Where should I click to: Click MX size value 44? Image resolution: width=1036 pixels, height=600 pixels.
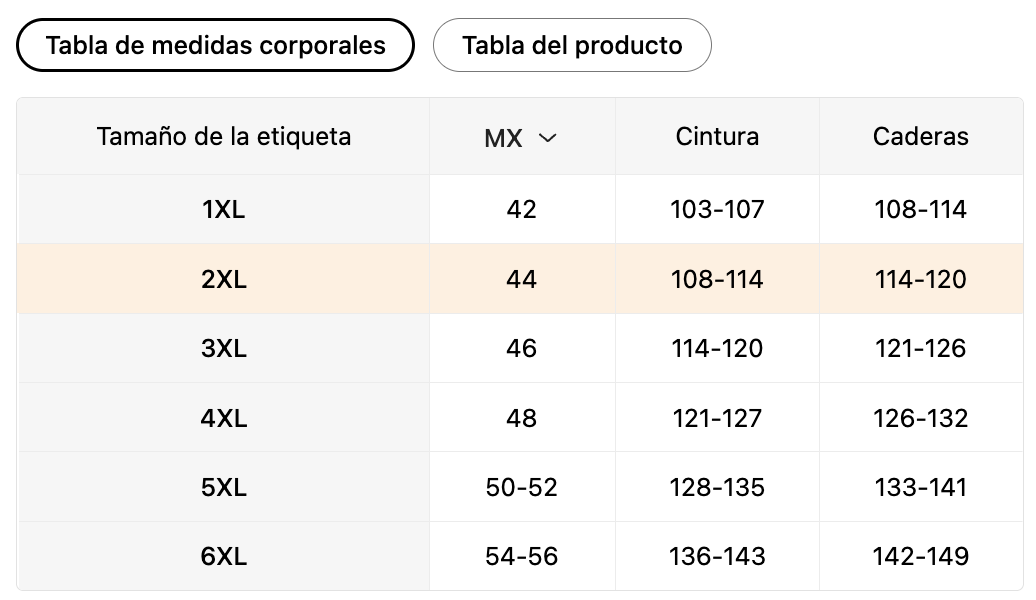point(521,279)
